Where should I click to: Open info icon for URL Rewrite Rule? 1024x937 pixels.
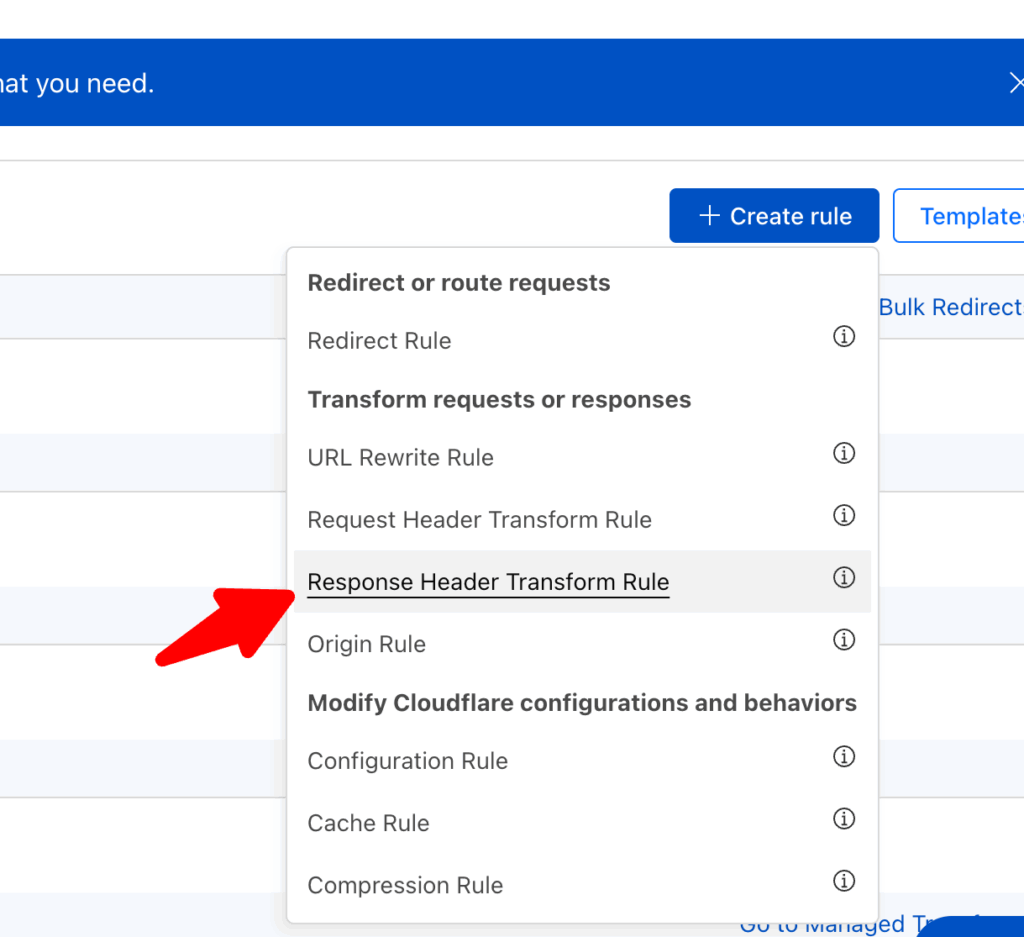click(844, 453)
